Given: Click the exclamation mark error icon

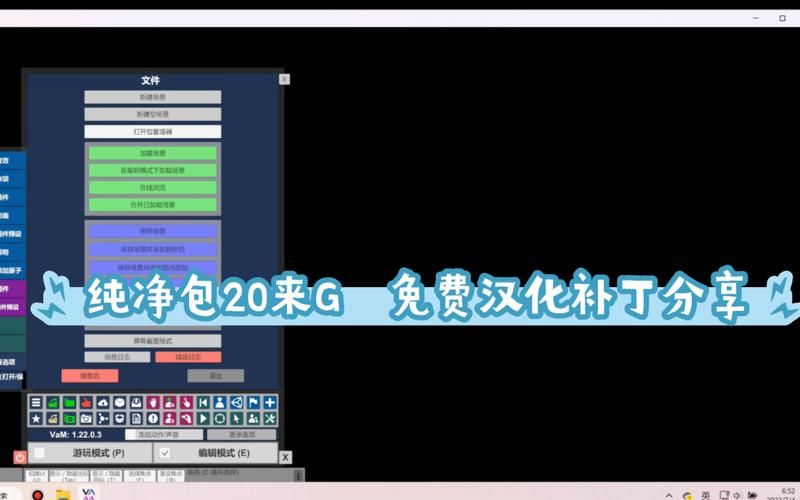Looking at the screenshot, I should pos(153,419).
